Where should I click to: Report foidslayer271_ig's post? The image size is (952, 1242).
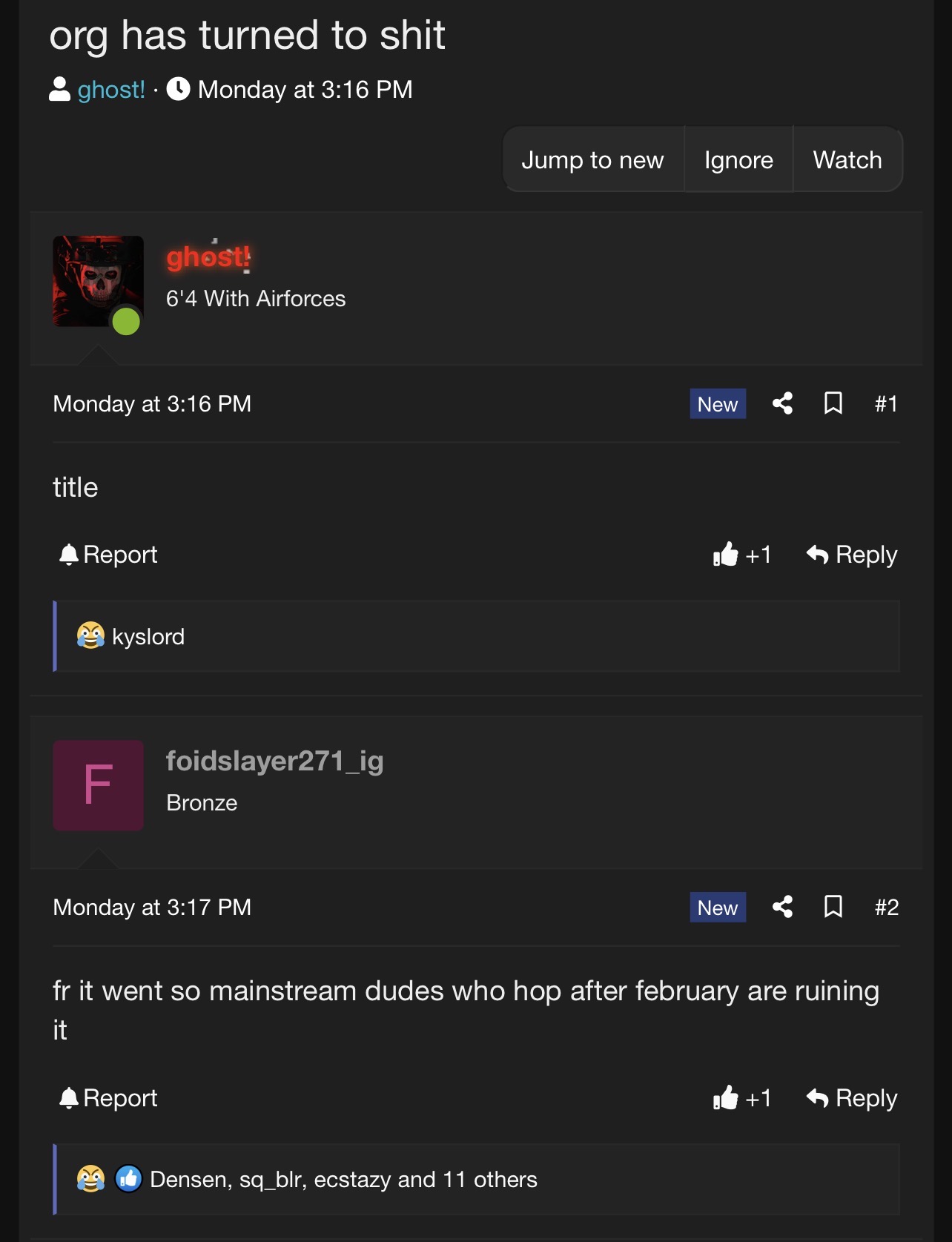pyautogui.click(x=108, y=1098)
